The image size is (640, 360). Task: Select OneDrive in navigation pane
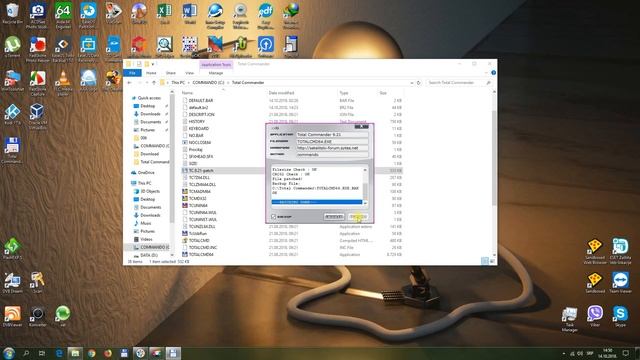pos(146,173)
